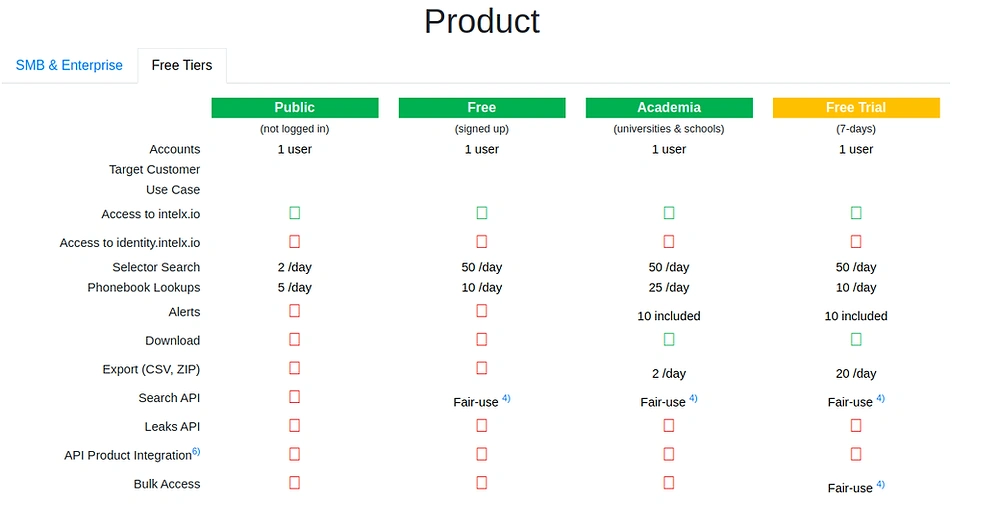Click Free Trial's red Leaks API icon
The image size is (999, 526).
click(856, 425)
